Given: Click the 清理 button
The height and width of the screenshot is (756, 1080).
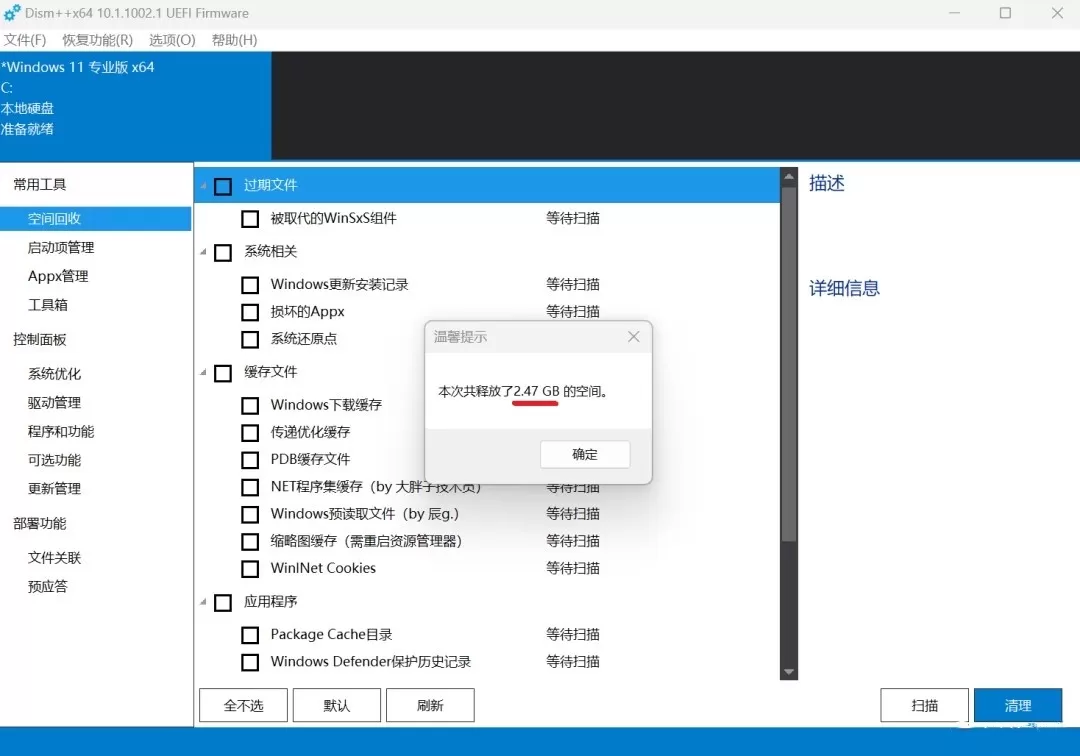Looking at the screenshot, I should (x=1018, y=705).
